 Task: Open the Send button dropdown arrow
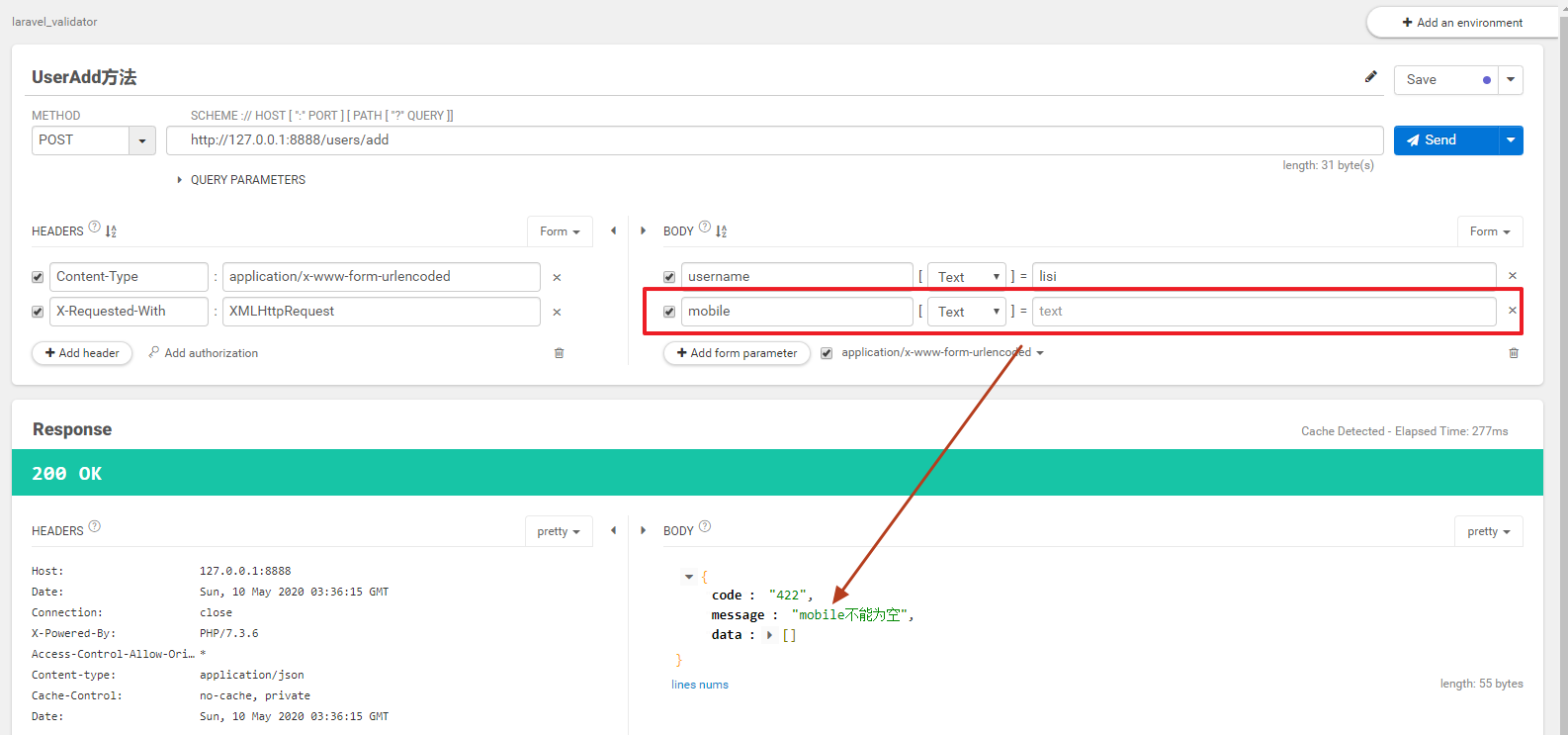[1511, 140]
